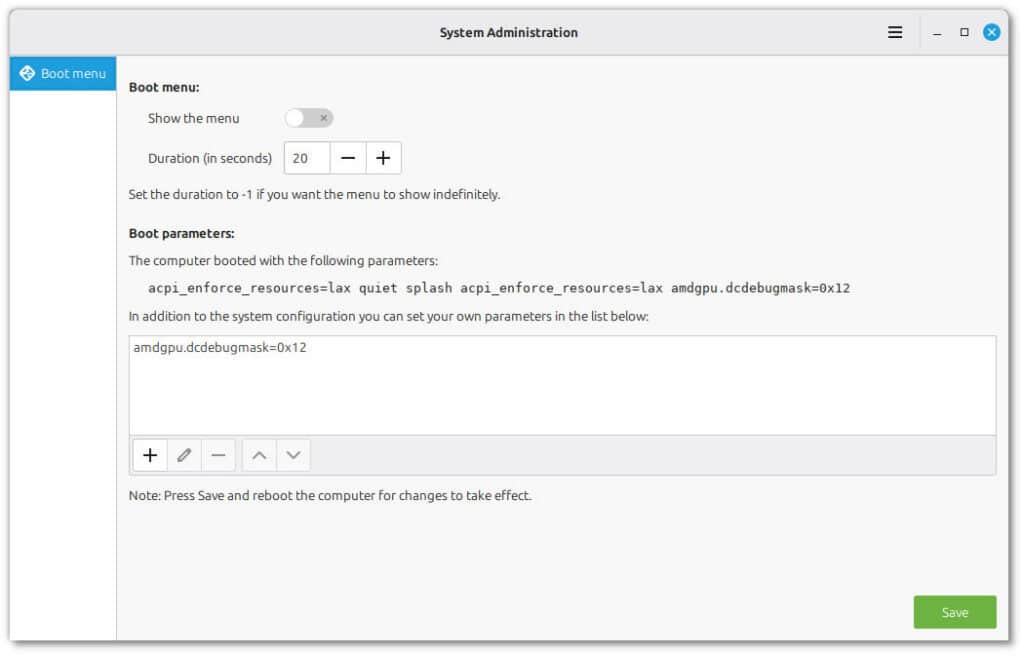This screenshot has height=656, width=1024.
Task: Click the plus stepper to increase duration
Action: 384,157
